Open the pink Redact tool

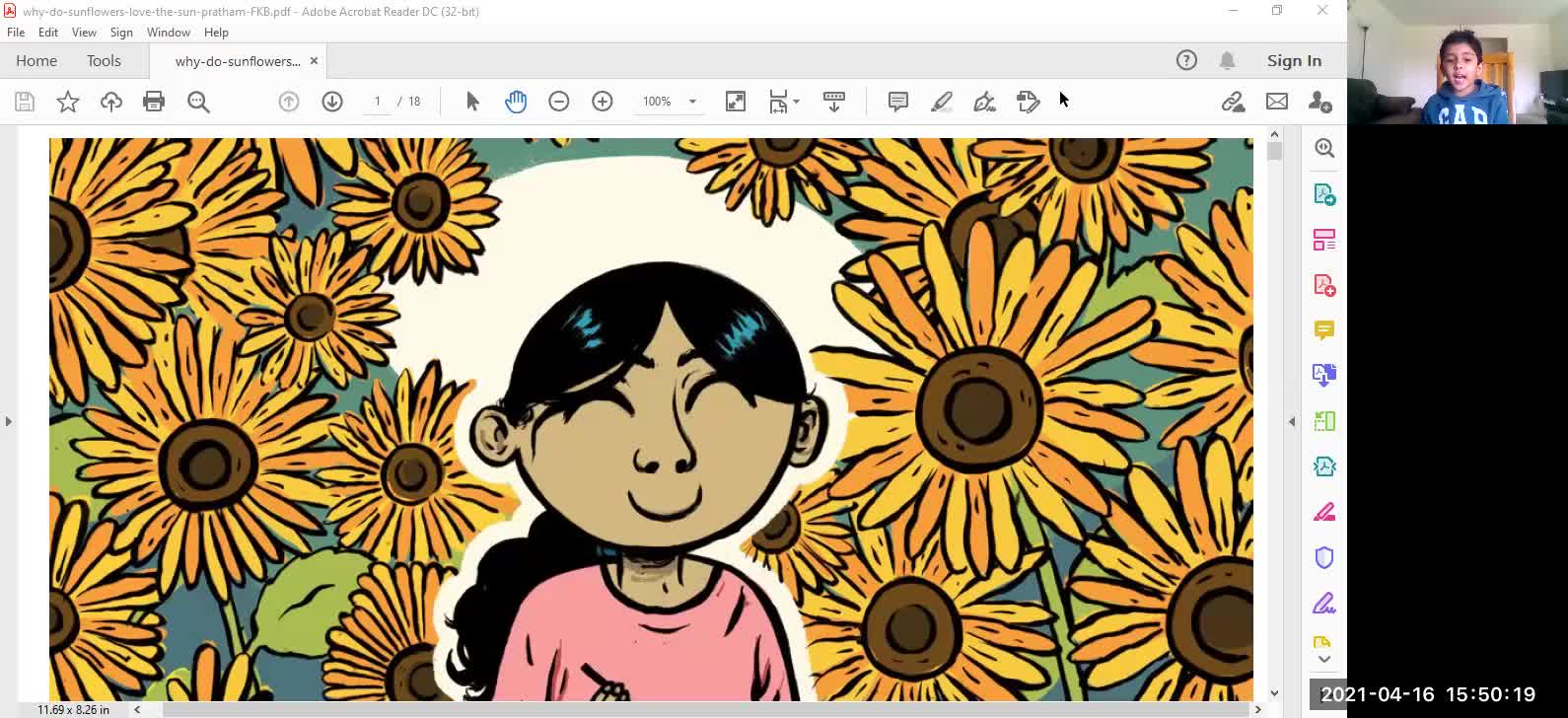[x=1324, y=512]
